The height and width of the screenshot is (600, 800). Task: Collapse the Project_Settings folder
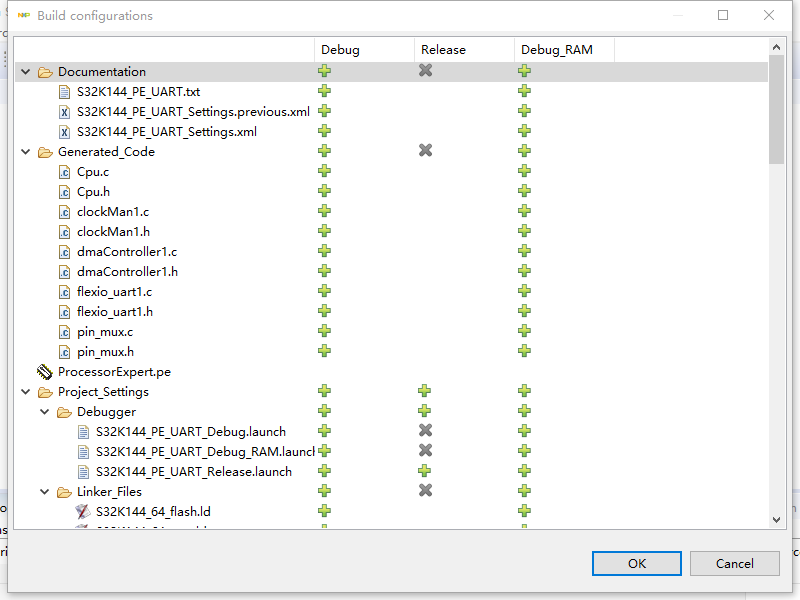pyautogui.click(x=26, y=391)
